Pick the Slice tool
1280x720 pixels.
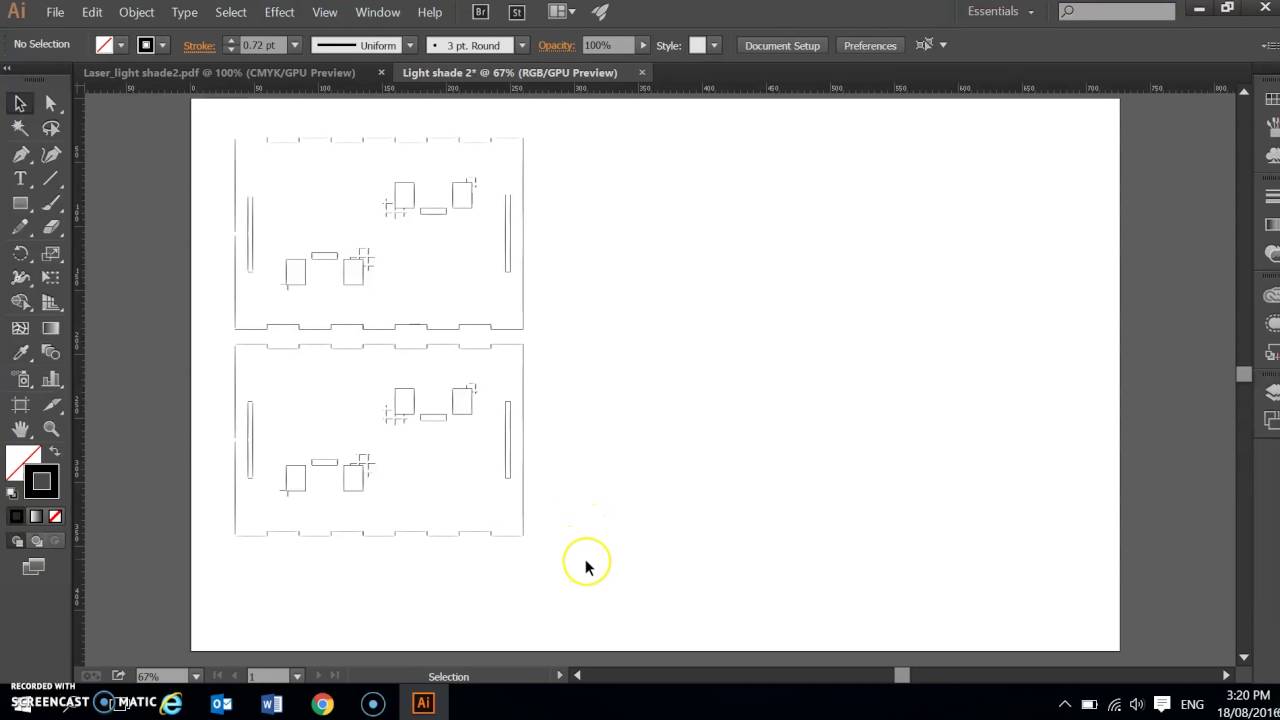point(51,404)
